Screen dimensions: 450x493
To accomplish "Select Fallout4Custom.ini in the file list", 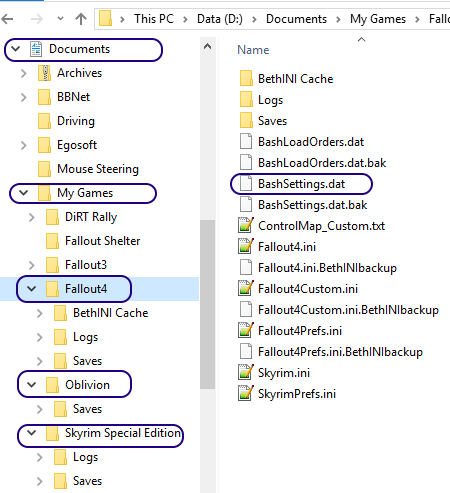I will (308, 289).
